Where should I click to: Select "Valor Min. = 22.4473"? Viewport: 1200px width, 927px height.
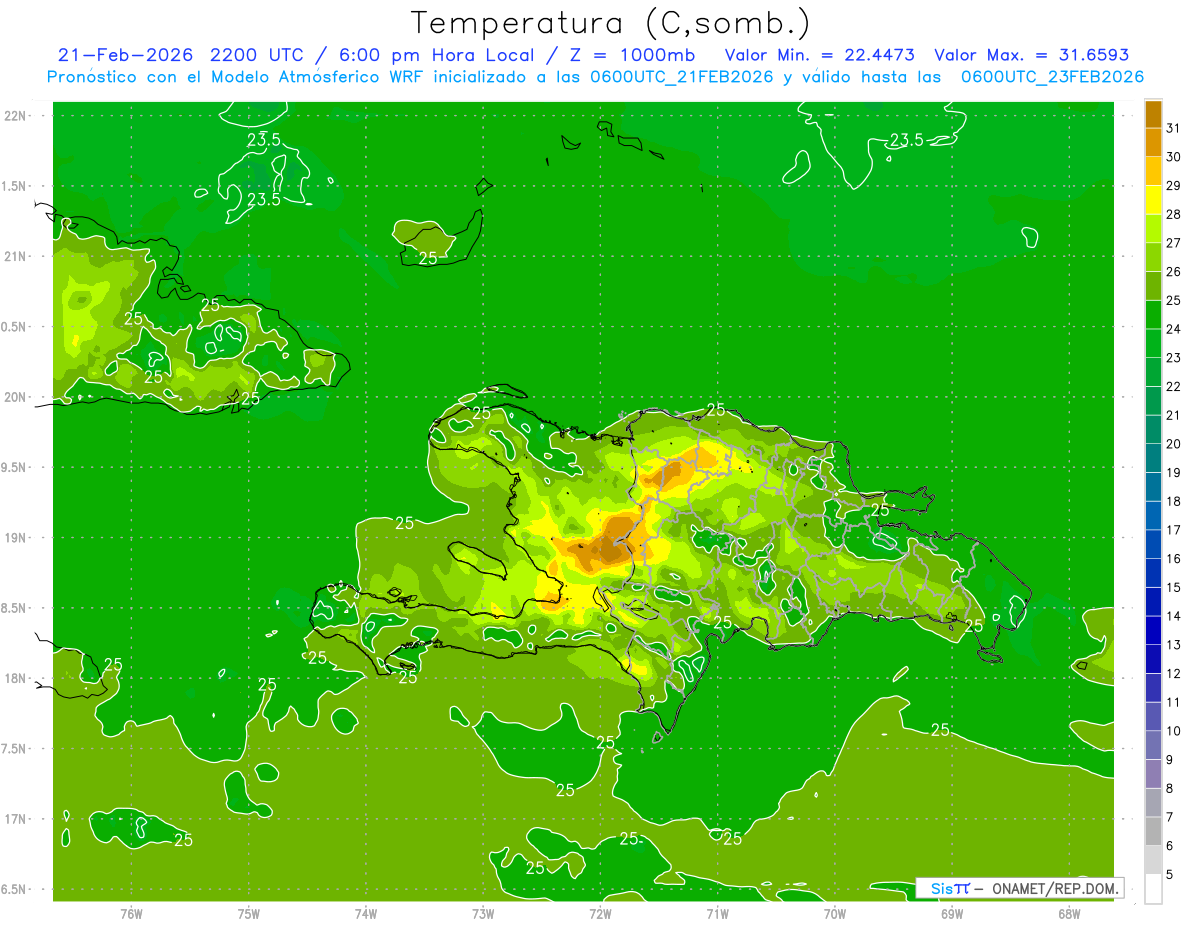(818, 55)
